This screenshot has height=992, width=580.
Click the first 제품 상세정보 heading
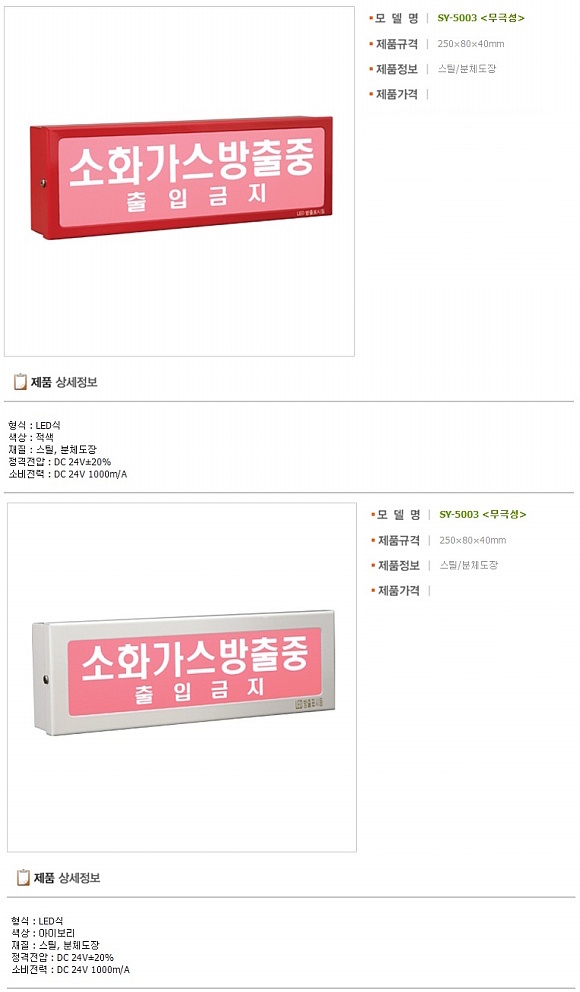click(64, 382)
